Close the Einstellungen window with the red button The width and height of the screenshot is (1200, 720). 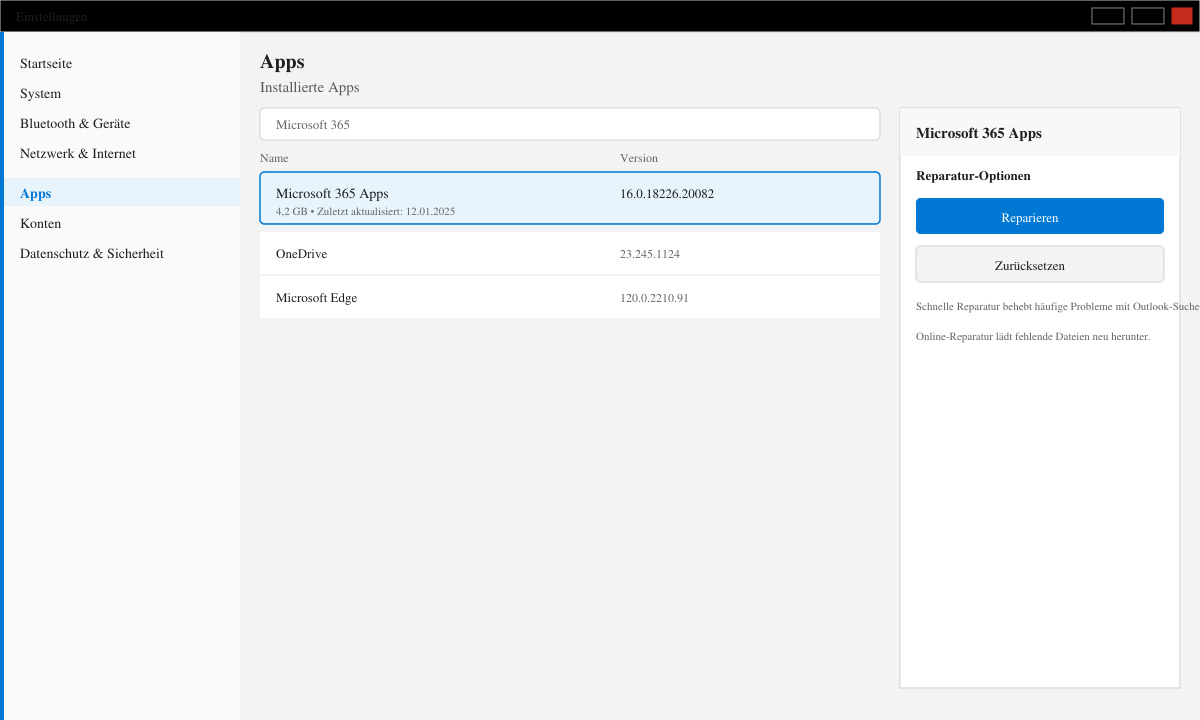(1182, 16)
